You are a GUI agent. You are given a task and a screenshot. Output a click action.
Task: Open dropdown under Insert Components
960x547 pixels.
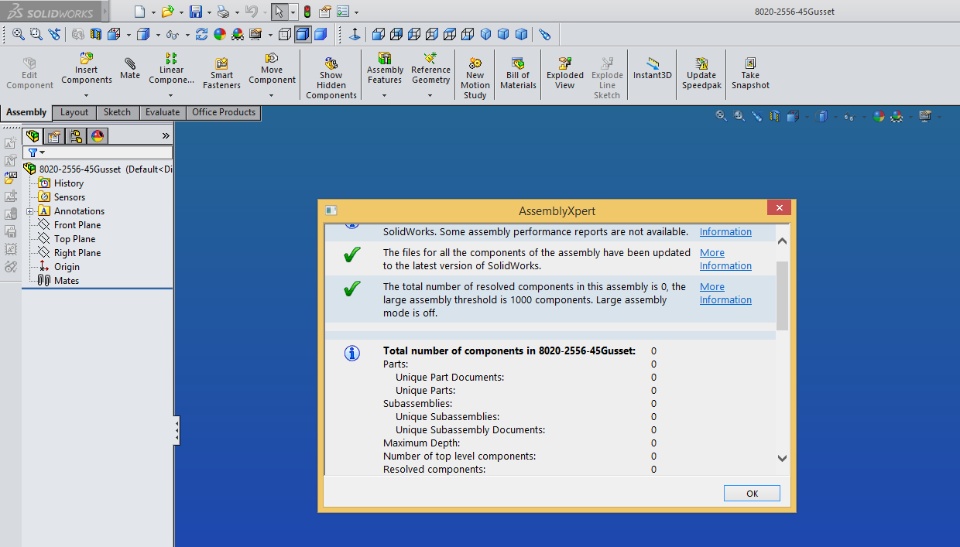(86, 95)
